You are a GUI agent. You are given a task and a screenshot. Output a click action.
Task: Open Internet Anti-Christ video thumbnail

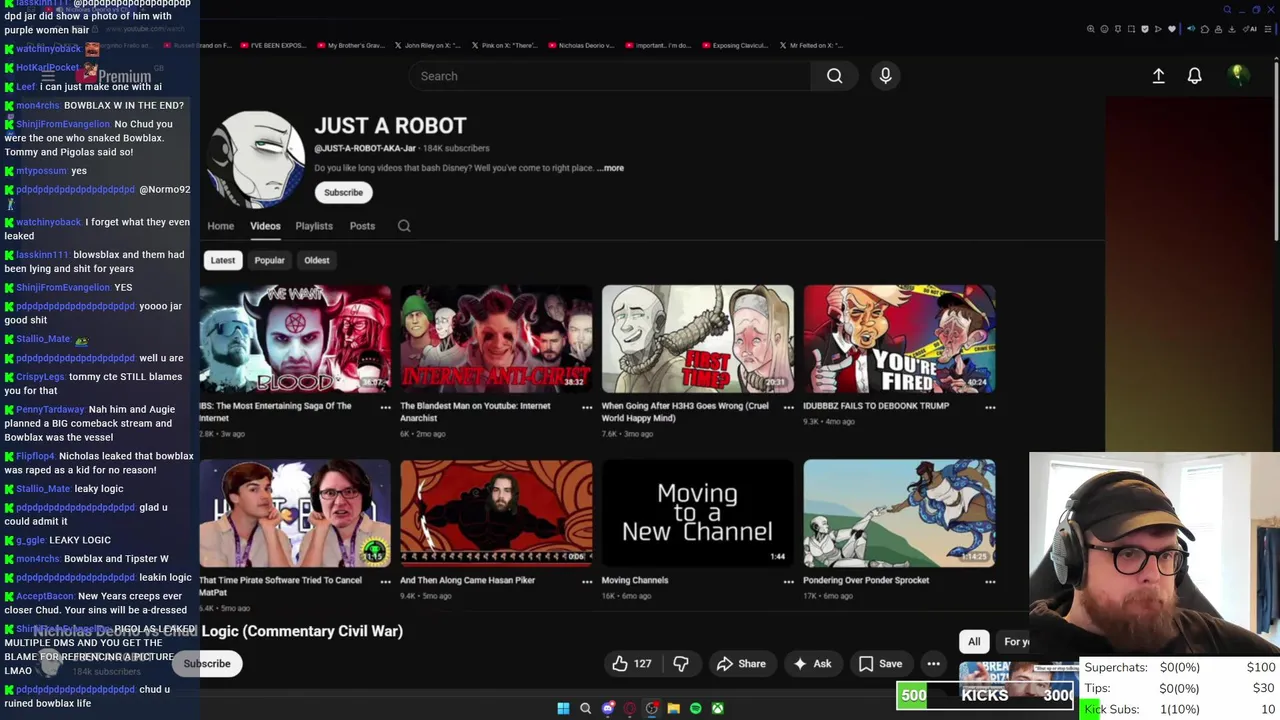[496, 339]
